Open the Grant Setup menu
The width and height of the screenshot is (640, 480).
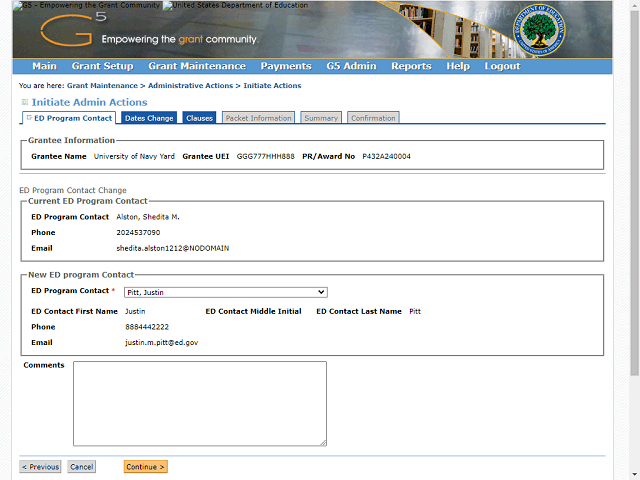pos(102,66)
